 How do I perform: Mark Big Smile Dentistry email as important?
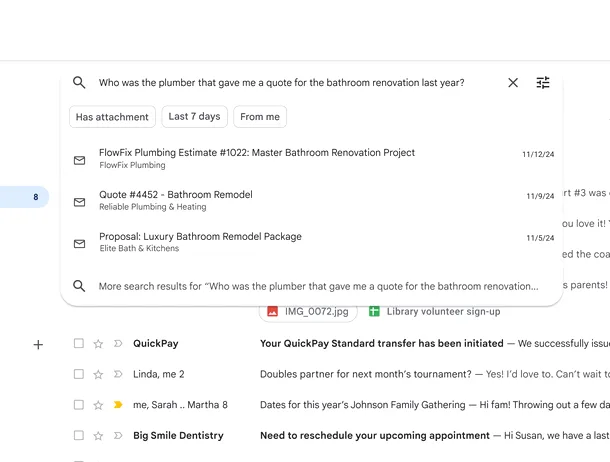click(x=118, y=435)
